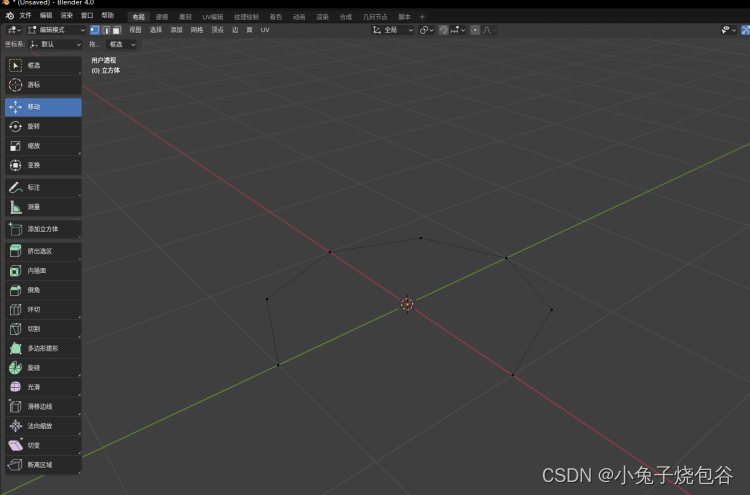Select the 切割 knife tool
The width and height of the screenshot is (750, 495).
(x=43, y=329)
